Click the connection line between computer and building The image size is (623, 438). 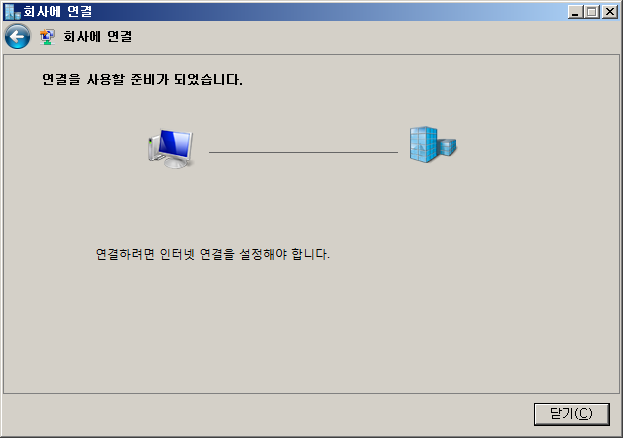tap(303, 152)
